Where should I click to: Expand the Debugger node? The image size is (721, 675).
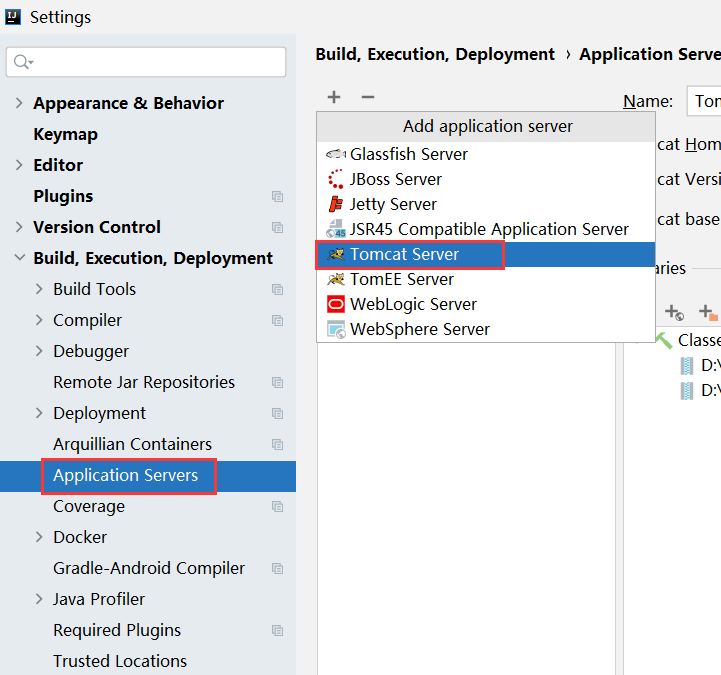[39, 351]
